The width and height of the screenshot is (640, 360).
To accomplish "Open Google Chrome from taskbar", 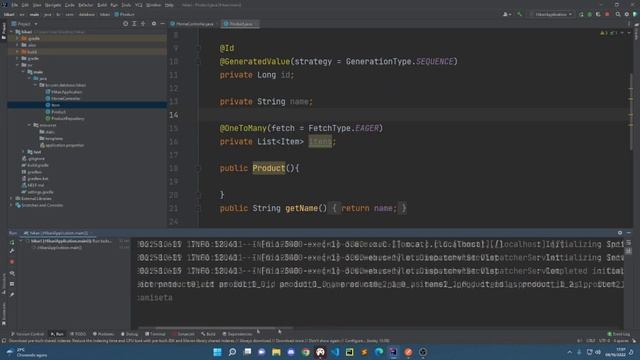I will (306, 352).
